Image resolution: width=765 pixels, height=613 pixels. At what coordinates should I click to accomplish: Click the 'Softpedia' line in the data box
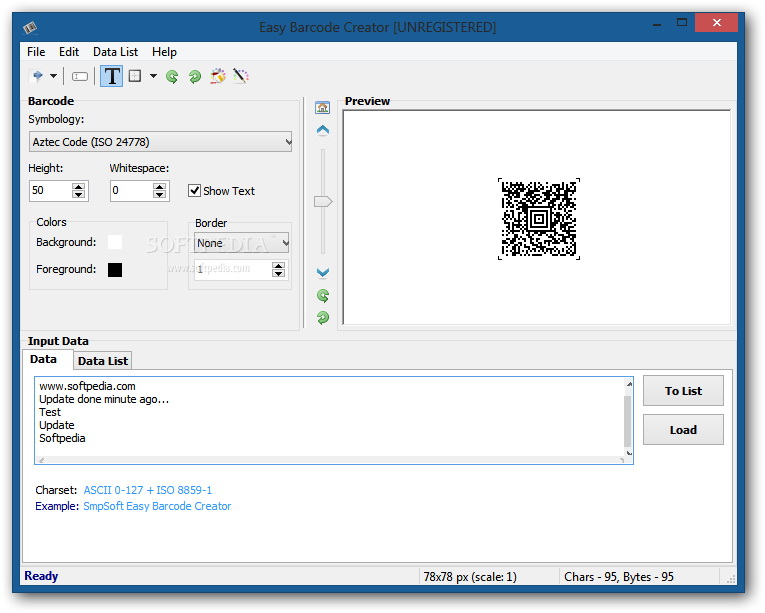click(62, 438)
